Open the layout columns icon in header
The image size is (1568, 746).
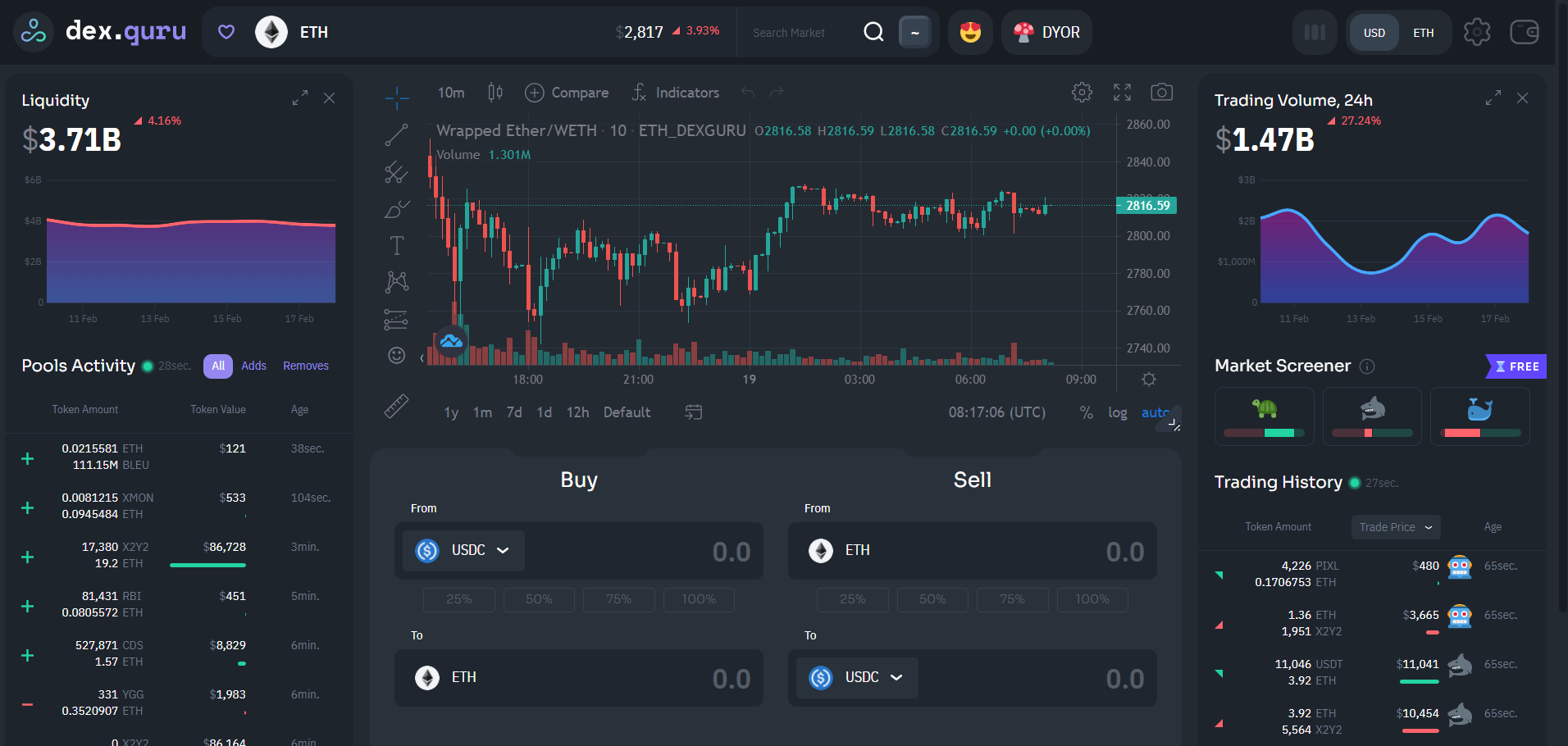1315,33
